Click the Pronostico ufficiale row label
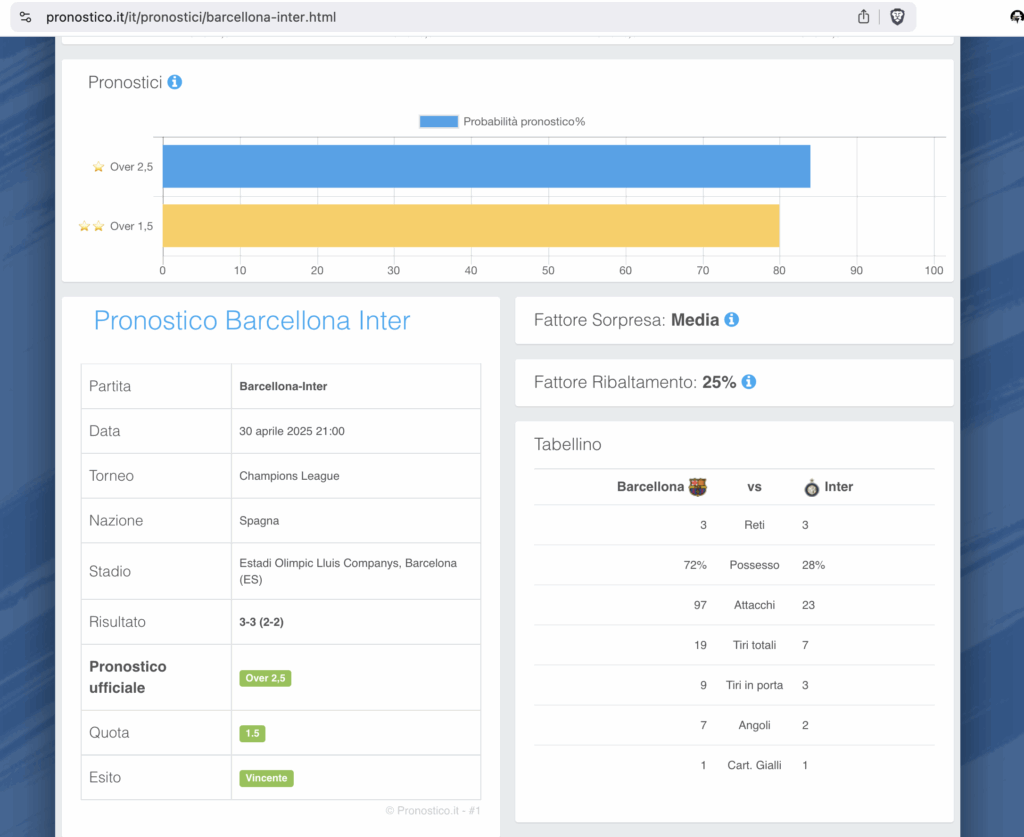 [x=128, y=677]
